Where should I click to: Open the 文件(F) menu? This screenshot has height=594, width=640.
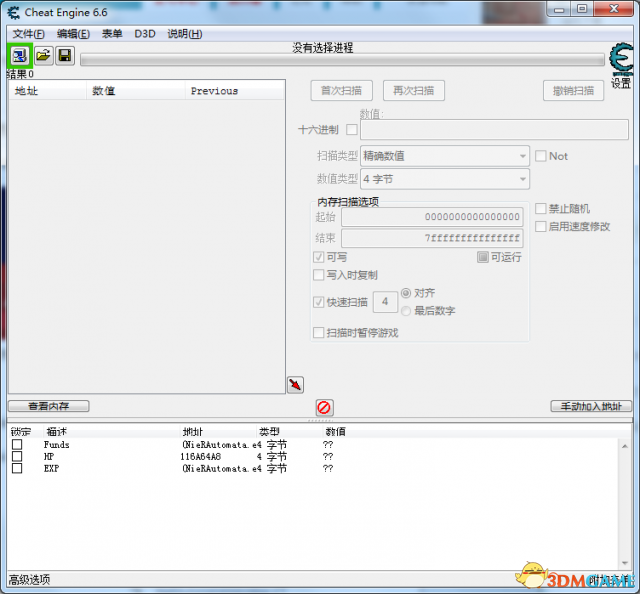pos(29,34)
